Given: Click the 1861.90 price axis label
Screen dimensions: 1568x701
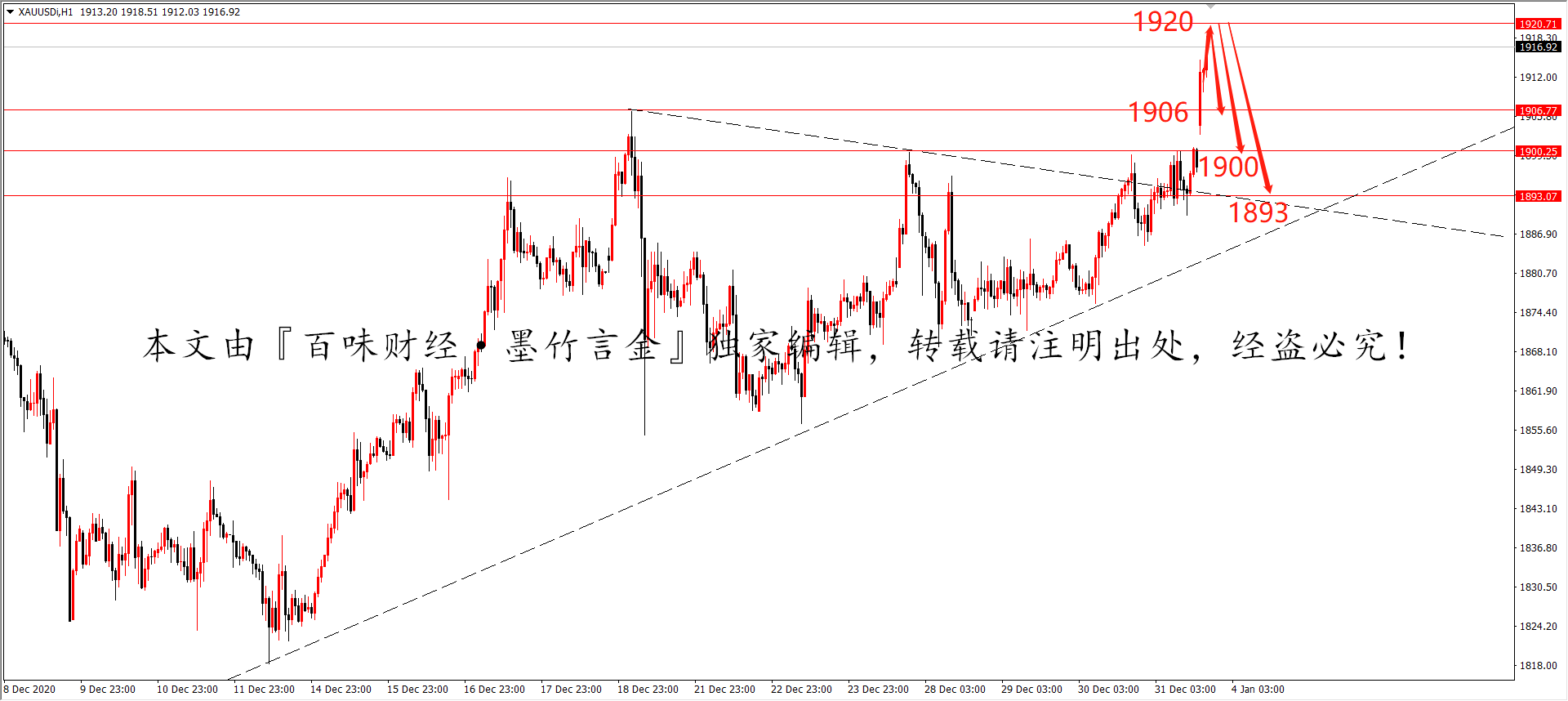Looking at the screenshot, I should pos(1538,391).
